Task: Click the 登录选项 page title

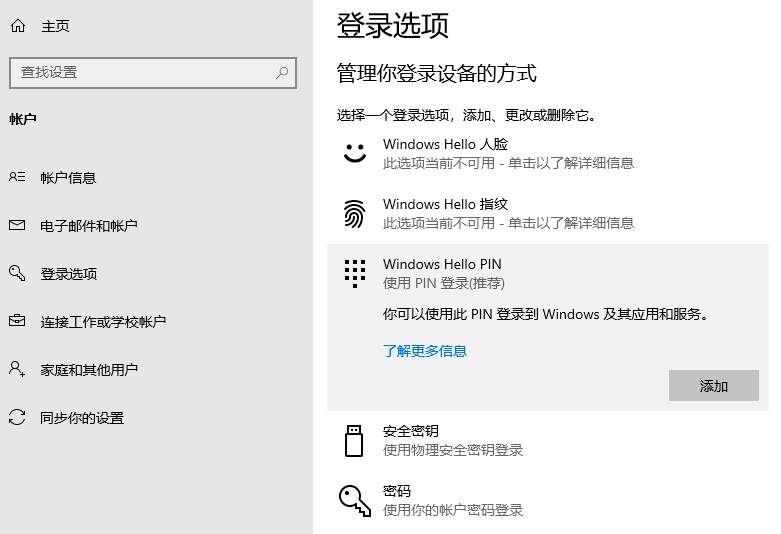Action: 392,25
